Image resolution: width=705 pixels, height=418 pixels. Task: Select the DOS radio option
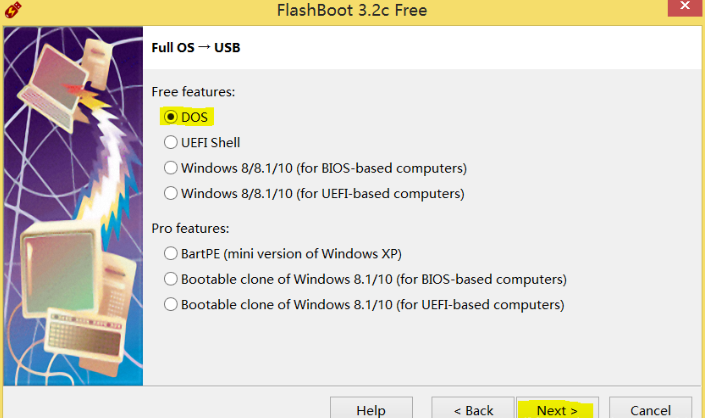[186, 117]
